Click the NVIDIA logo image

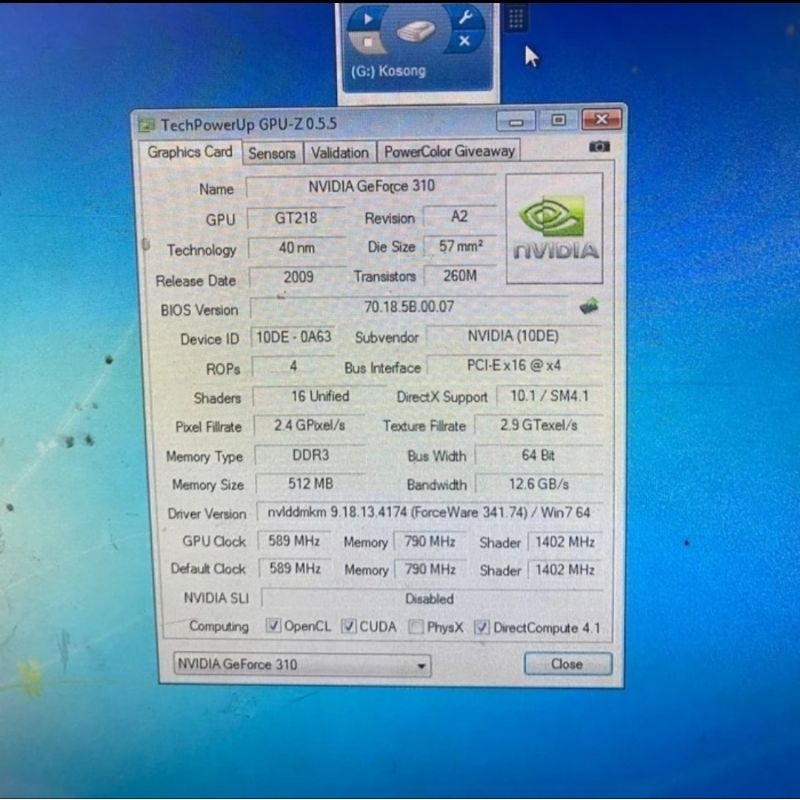point(555,228)
